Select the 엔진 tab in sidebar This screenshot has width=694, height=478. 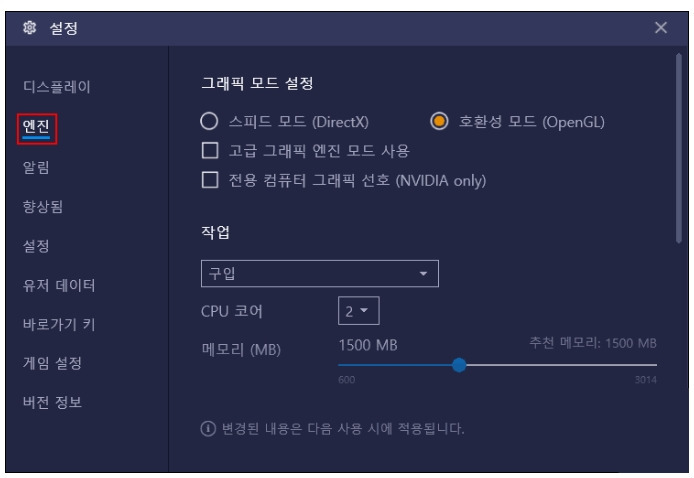click(x=36, y=128)
